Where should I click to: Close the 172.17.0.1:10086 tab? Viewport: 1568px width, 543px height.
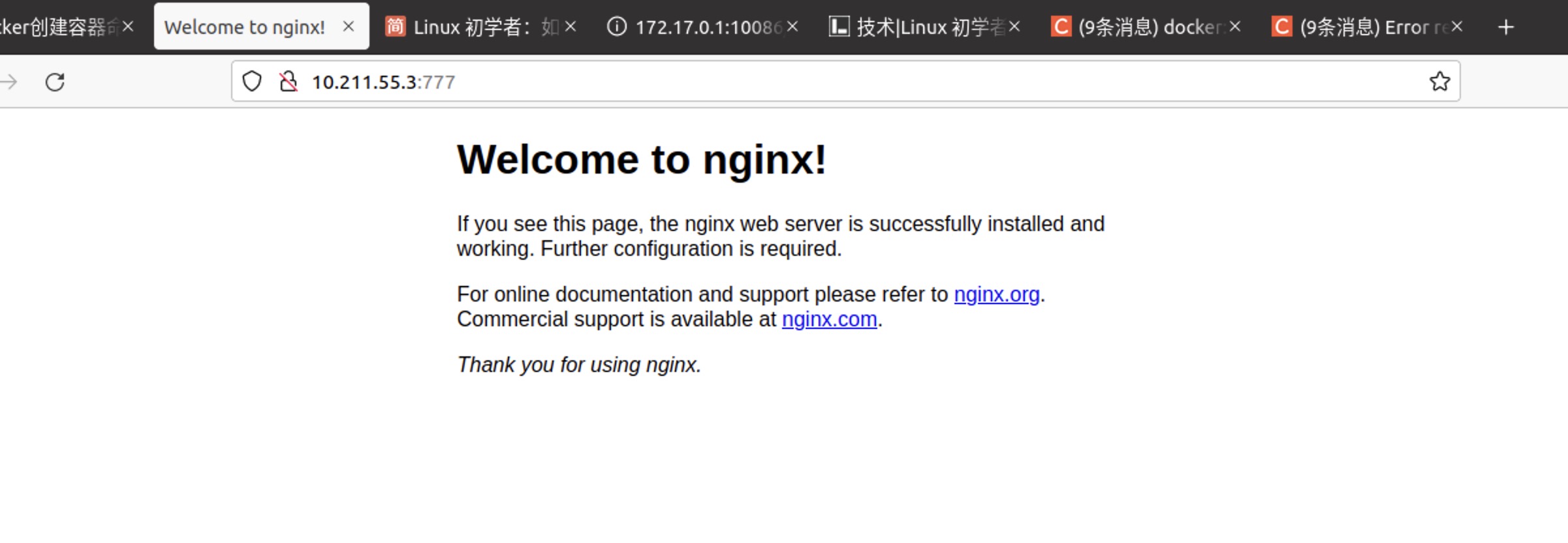792,27
